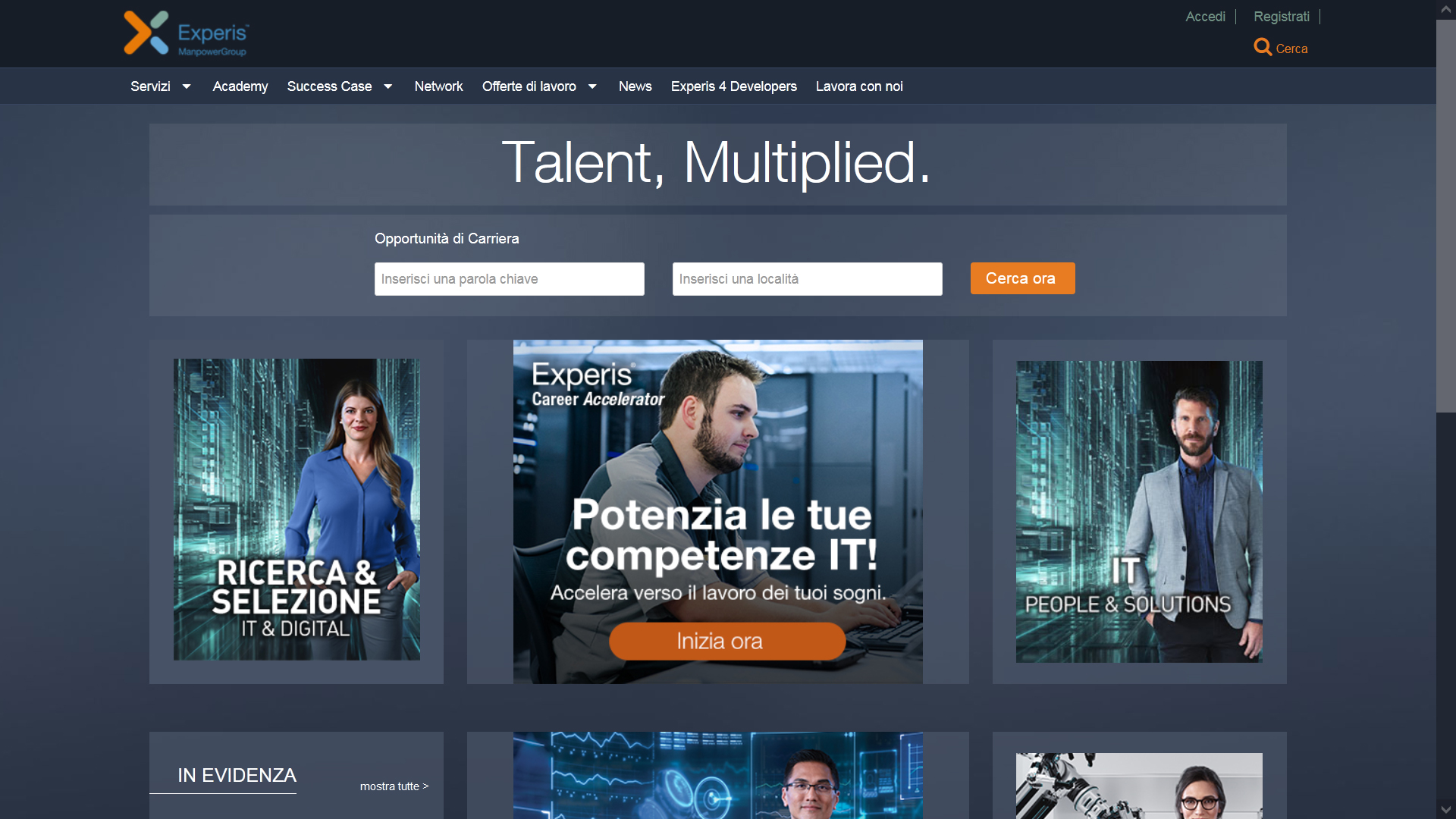Focus the keyword search input field
Viewport: 1456px width, 819px height.
510,279
